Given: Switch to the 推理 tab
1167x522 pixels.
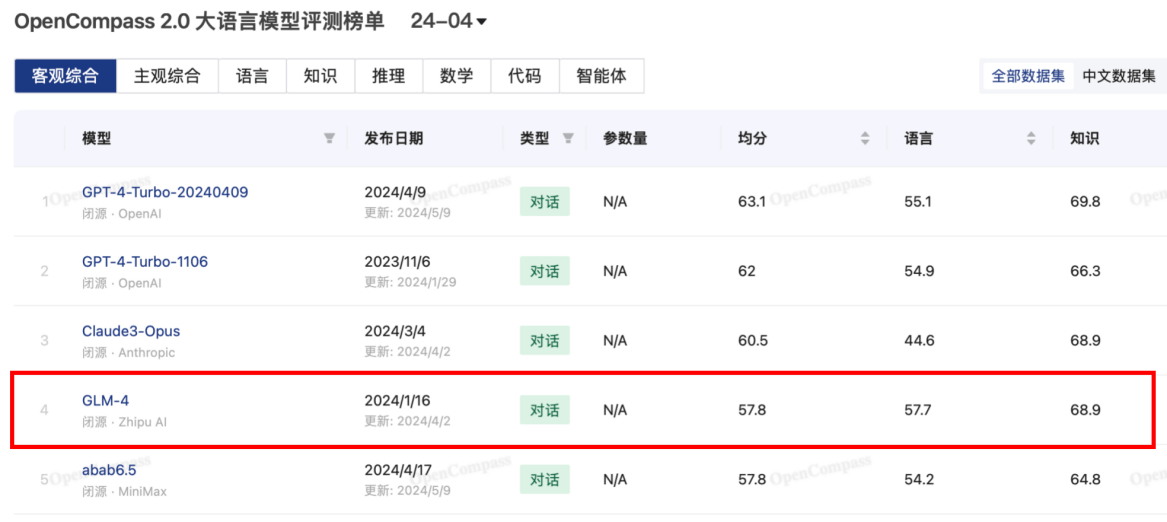Looking at the screenshot, I should coord(389,76).
